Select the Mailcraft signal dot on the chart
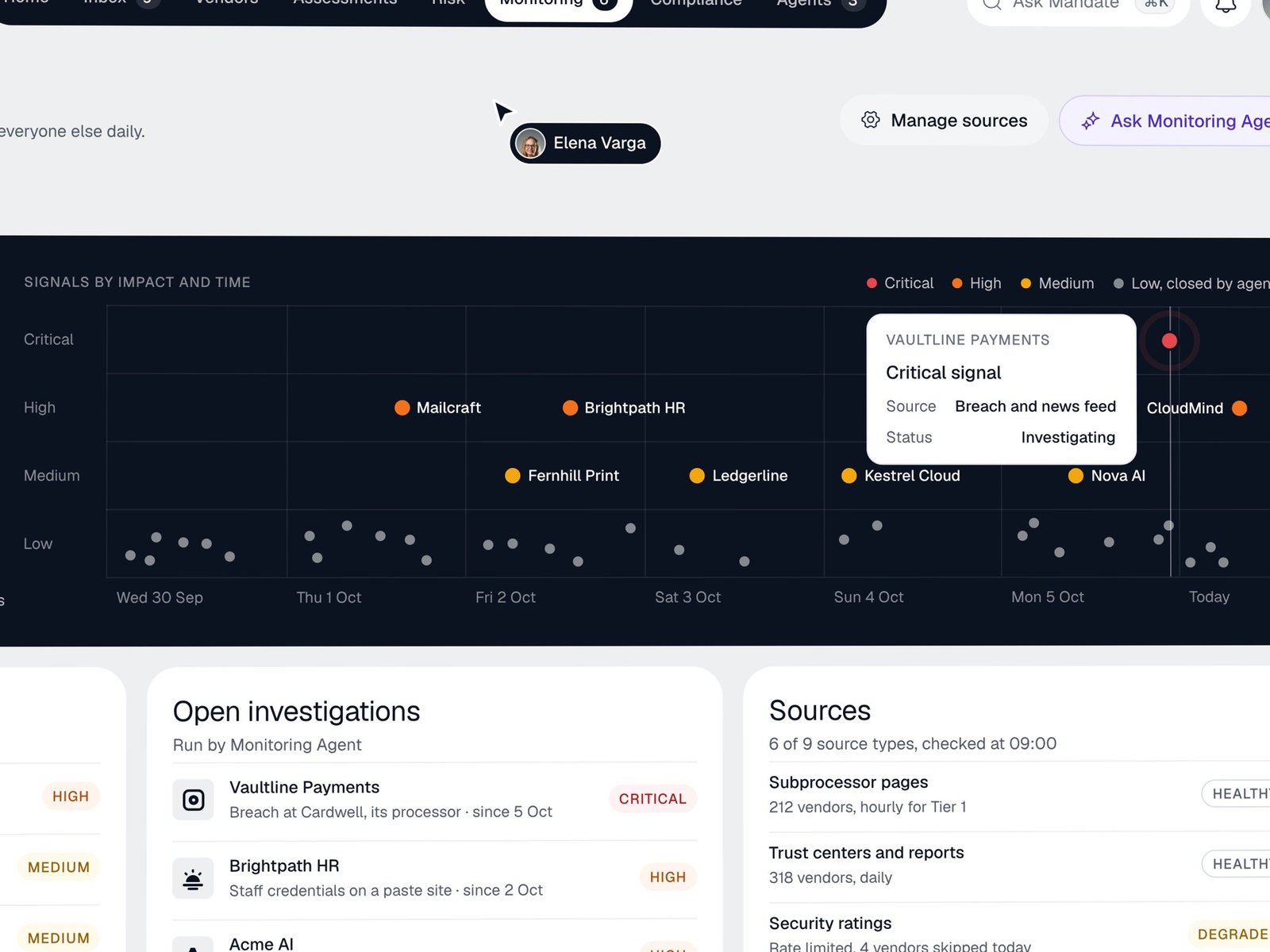This screenshot has width=1270, height=952. (402, 408)
